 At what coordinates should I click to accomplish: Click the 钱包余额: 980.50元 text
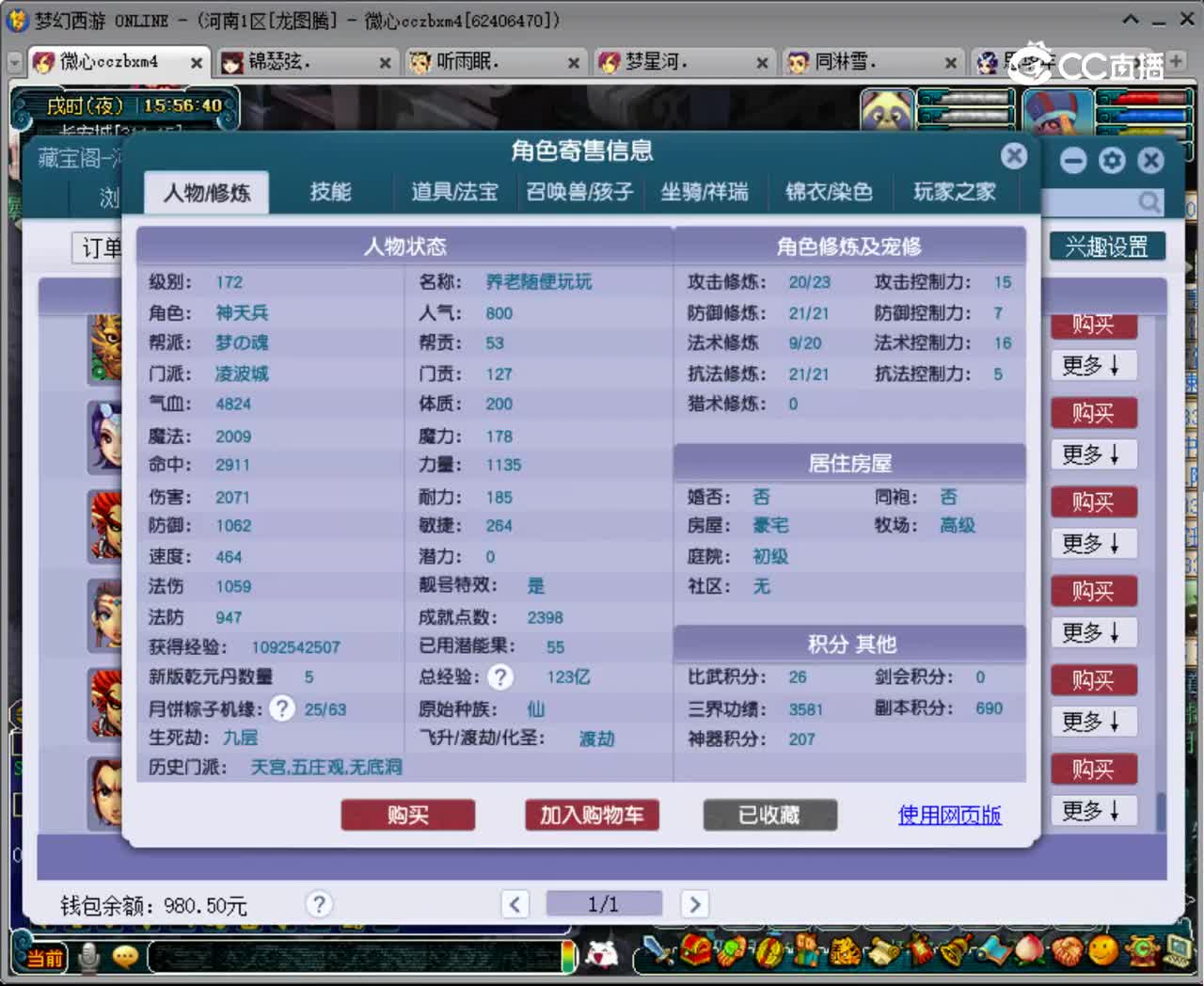point(153,905)
